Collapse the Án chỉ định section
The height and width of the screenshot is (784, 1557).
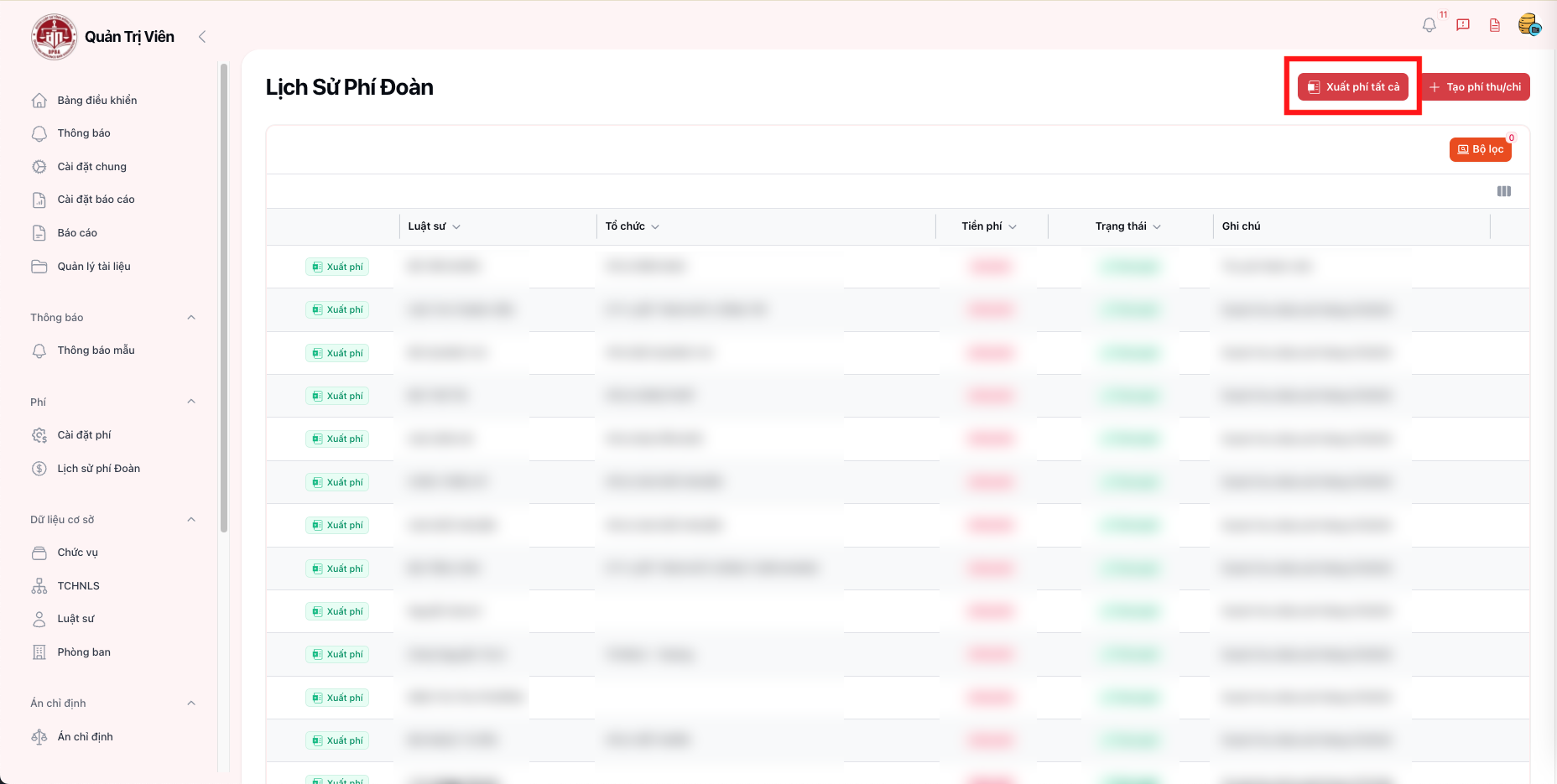tap(191, 704)
